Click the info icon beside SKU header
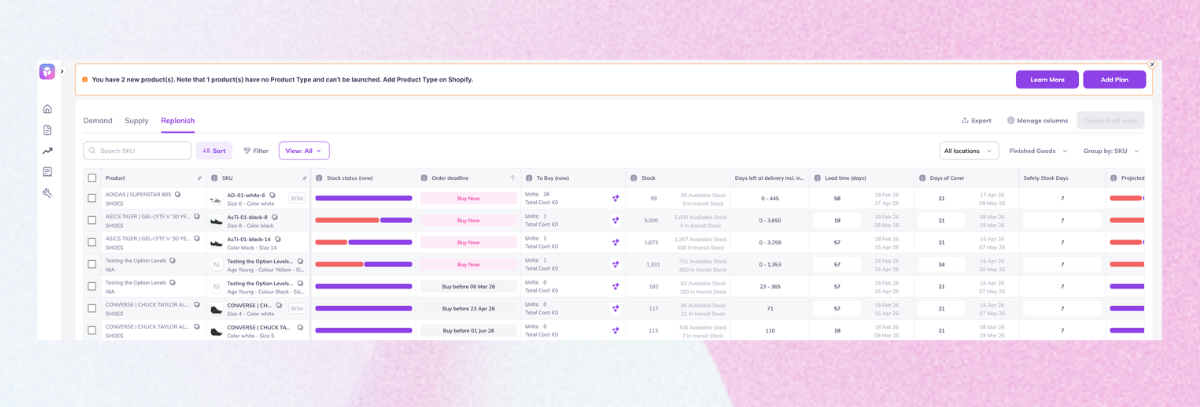This screenshot has height=407, width=1200. 214,178
